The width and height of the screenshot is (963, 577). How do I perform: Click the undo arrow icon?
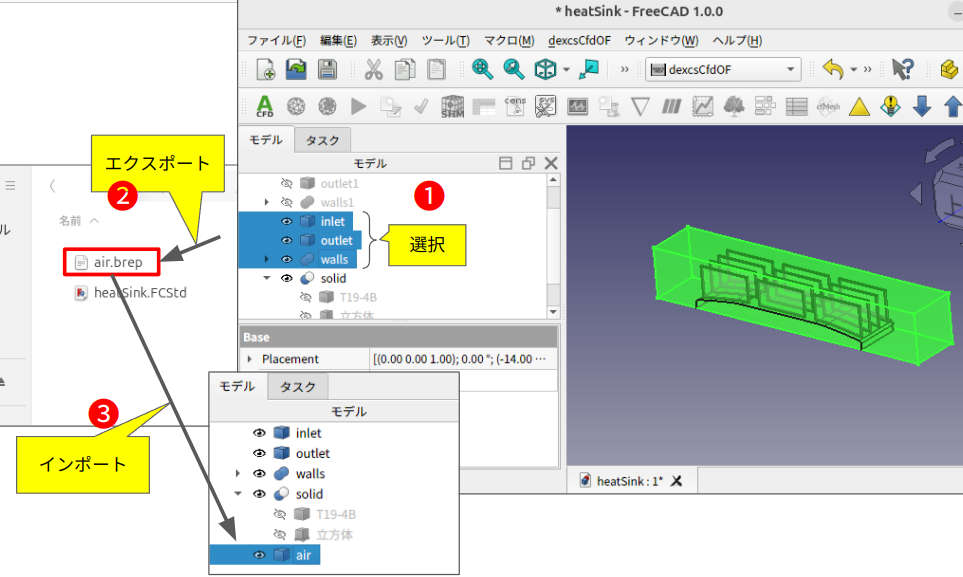click(832, 69)
